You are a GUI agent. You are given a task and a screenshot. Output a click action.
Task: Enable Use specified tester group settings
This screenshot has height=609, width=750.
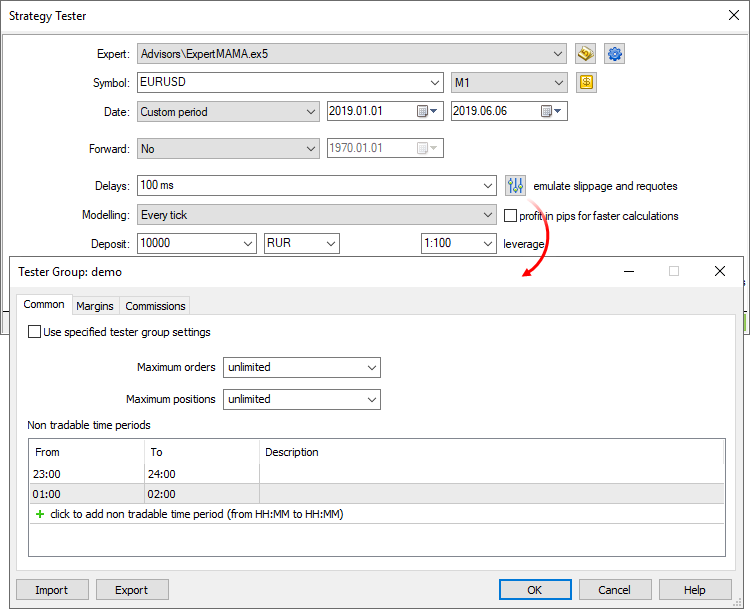(x=35, y=332)
